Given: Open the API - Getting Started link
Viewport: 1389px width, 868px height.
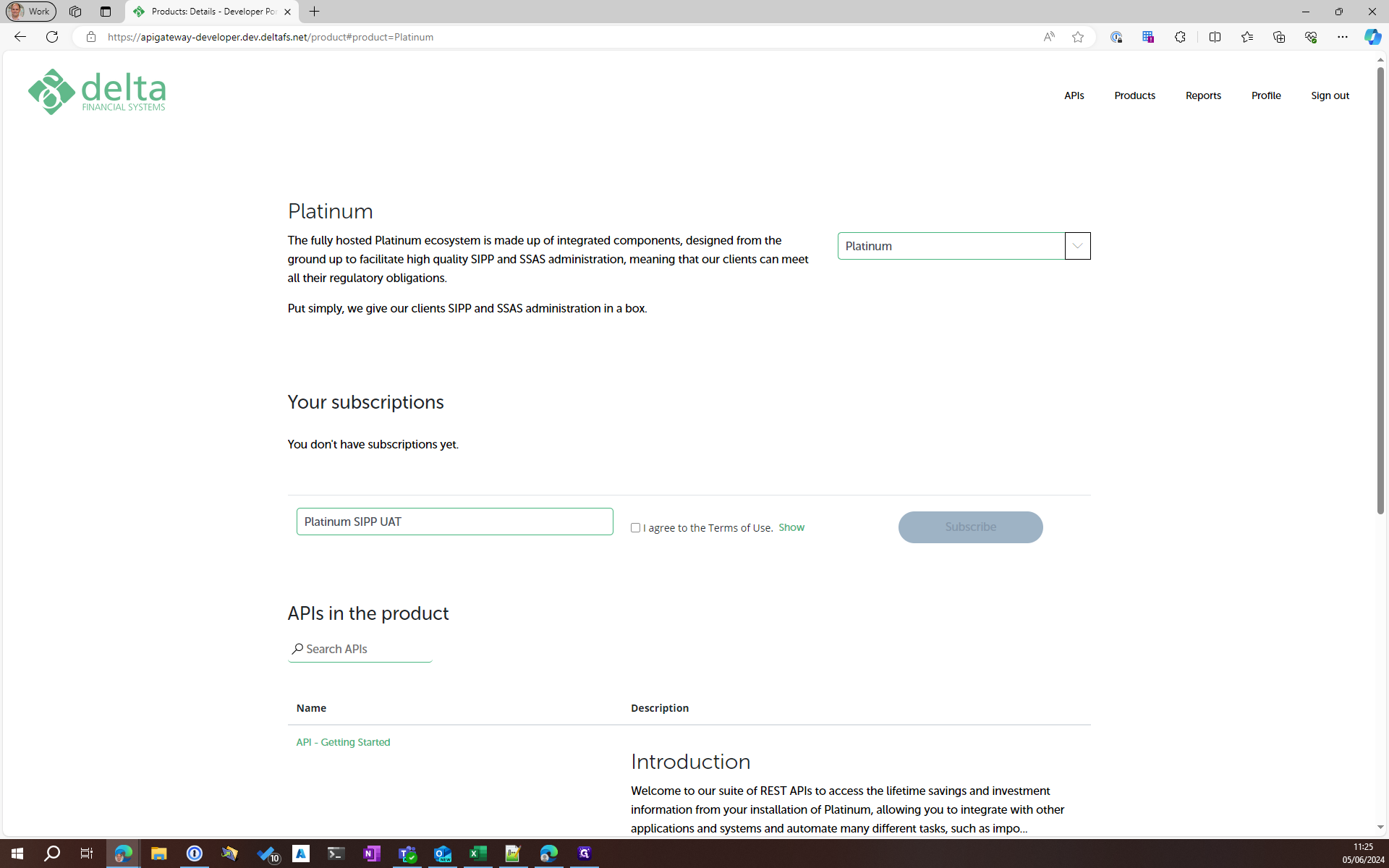Looking at the screenshot, I should click(343, 742).
